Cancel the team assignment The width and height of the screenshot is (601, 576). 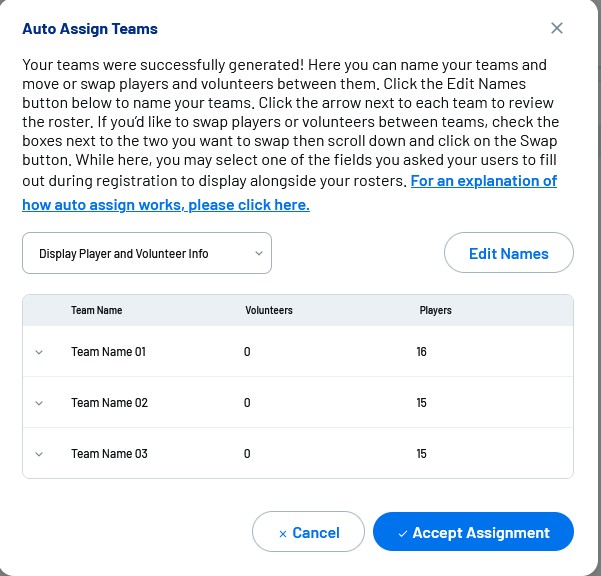(x=308, y=533)
